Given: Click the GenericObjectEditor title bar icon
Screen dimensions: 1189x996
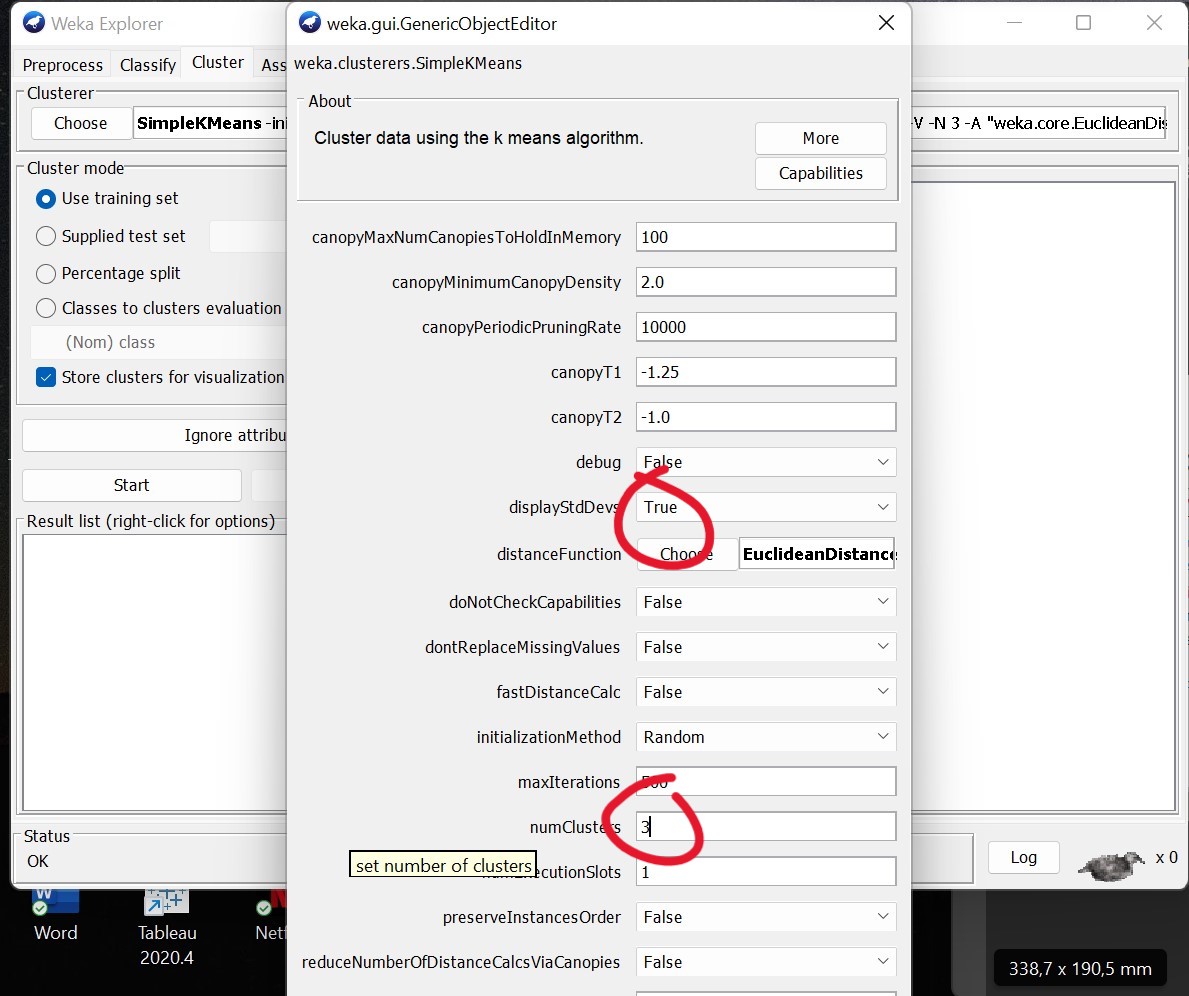Looking at the screenshot, I should click(310, 23).
